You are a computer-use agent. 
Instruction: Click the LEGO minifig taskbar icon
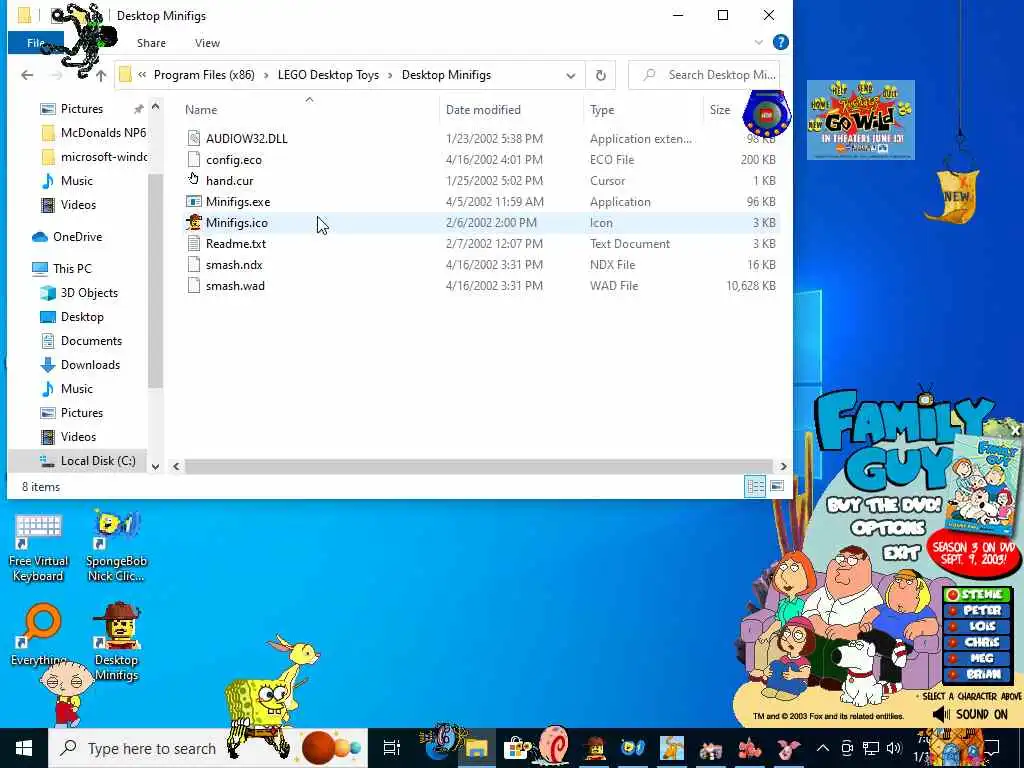point(594,748)
